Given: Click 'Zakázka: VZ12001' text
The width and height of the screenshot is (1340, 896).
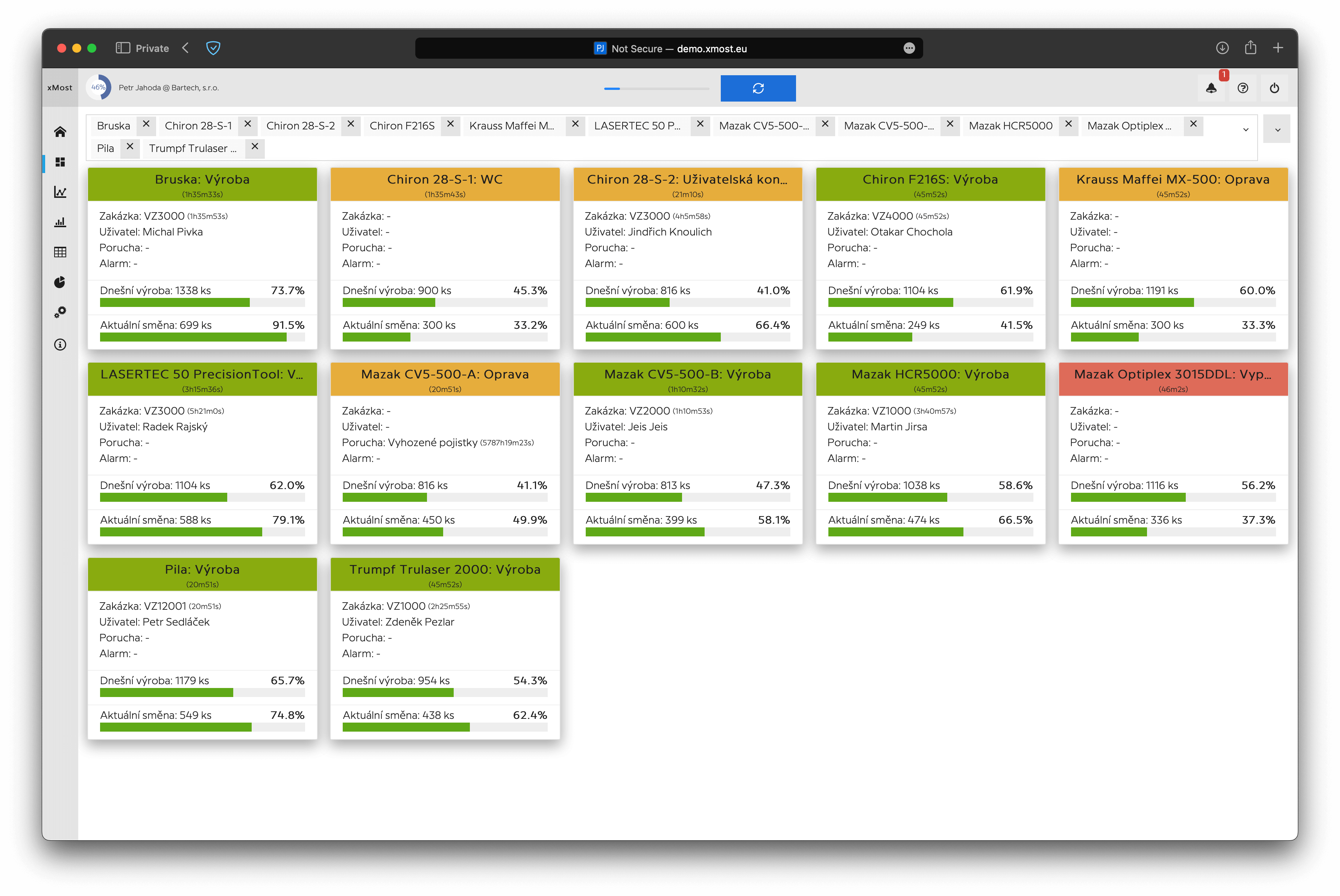Looking at the screenshot, I should pos(143,606).
